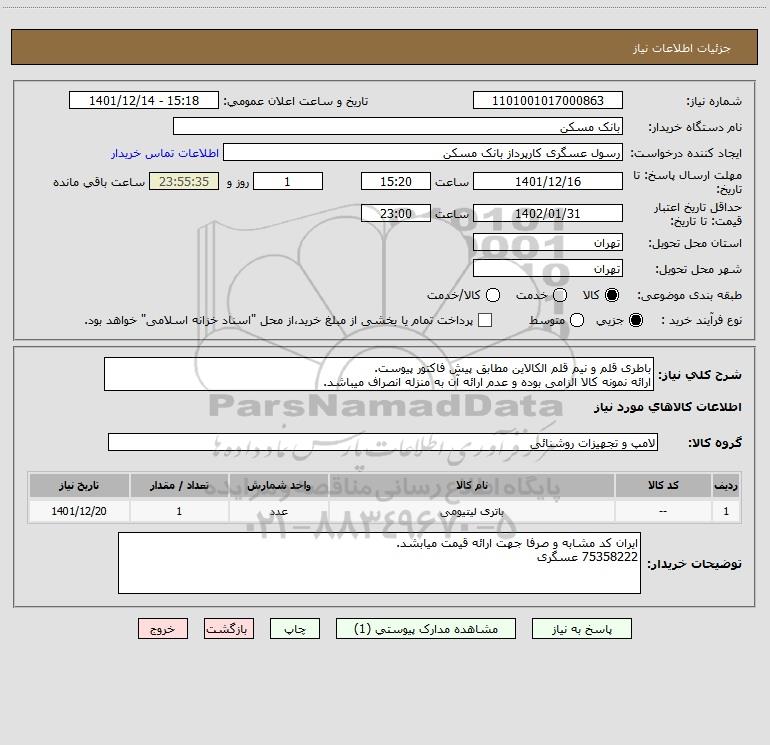Click the مشاهده مدارک پیوستی (1) button
The image size is (770, 745).
[426, 629]
